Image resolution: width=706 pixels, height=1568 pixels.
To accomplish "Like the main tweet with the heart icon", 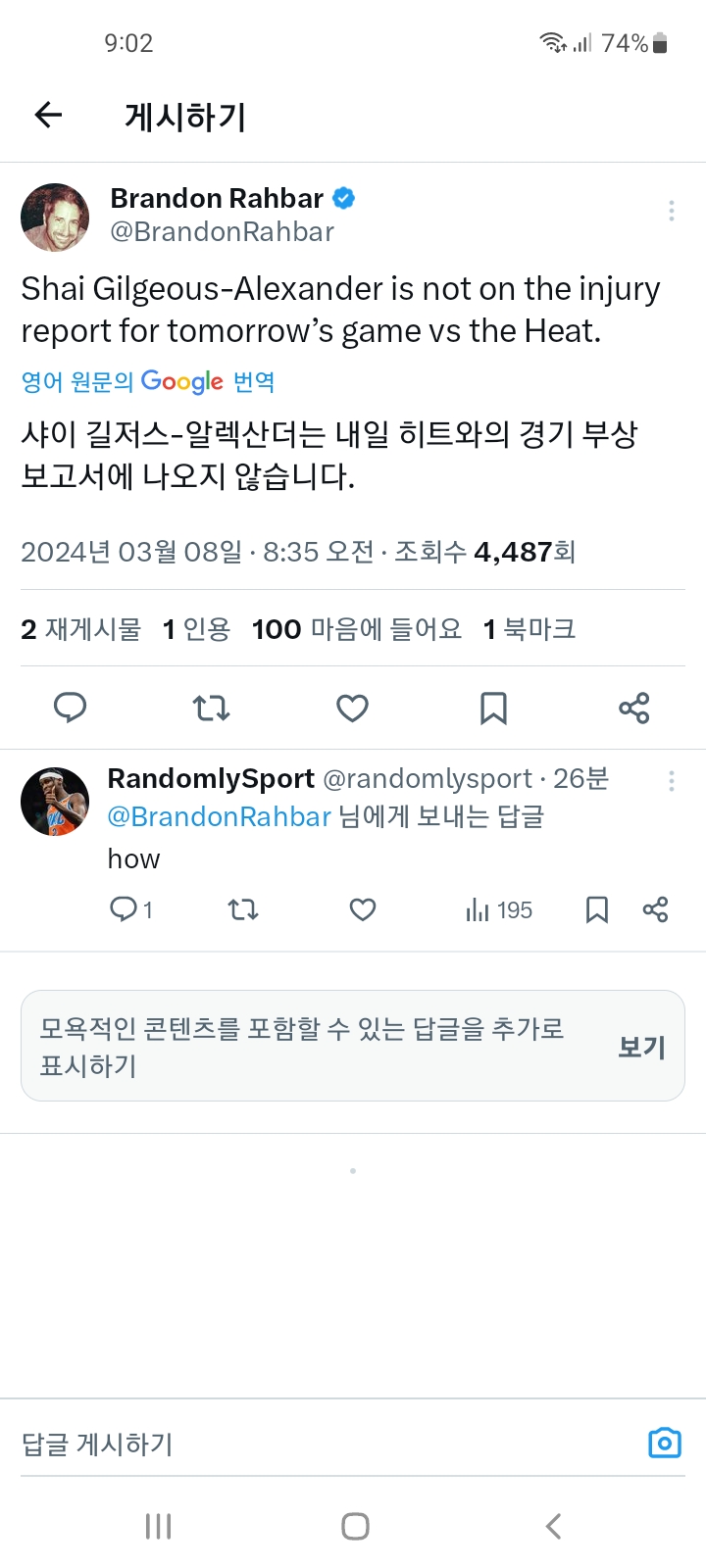I will [x=352, y=707].
